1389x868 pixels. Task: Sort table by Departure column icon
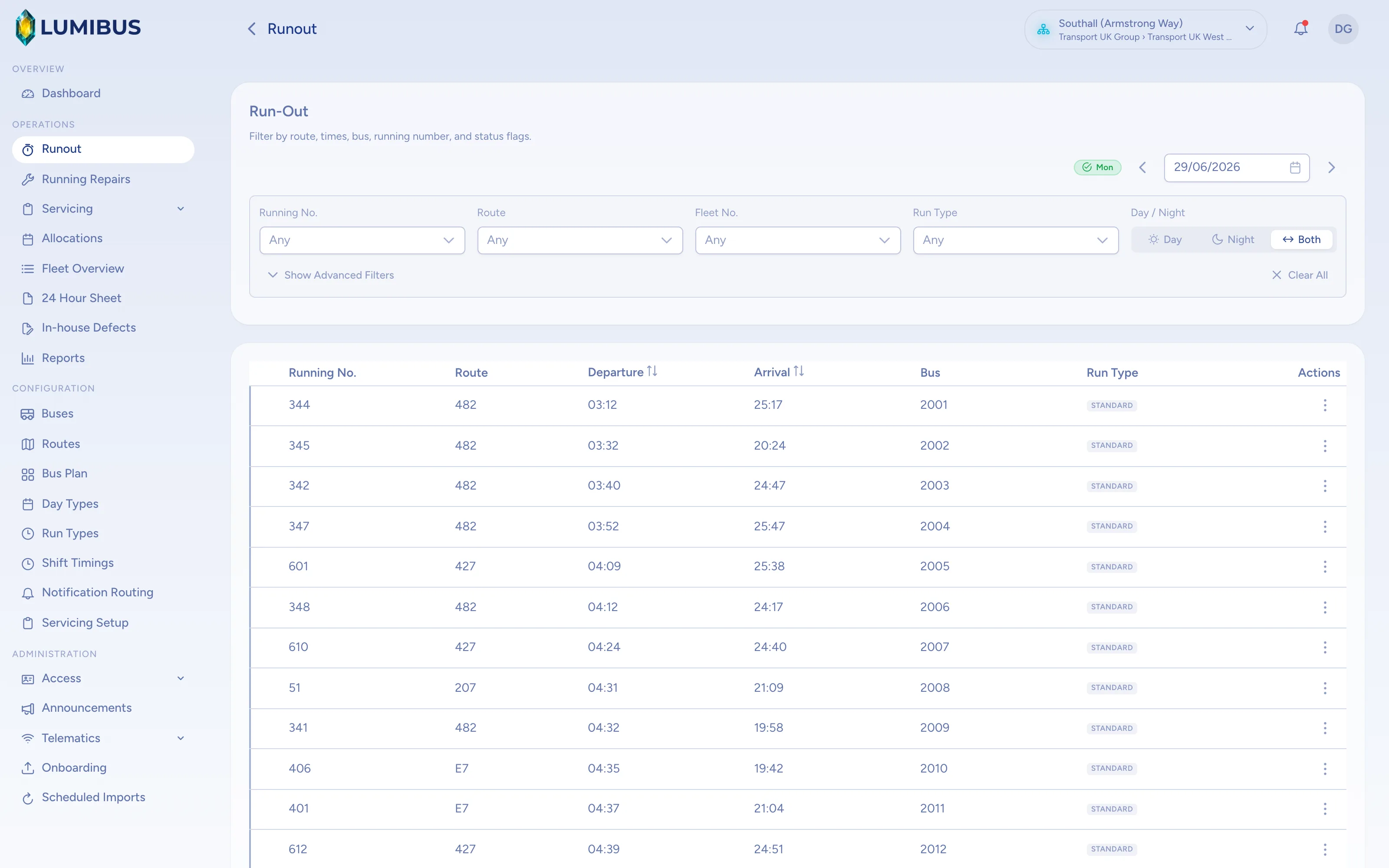tap(652, 372)
